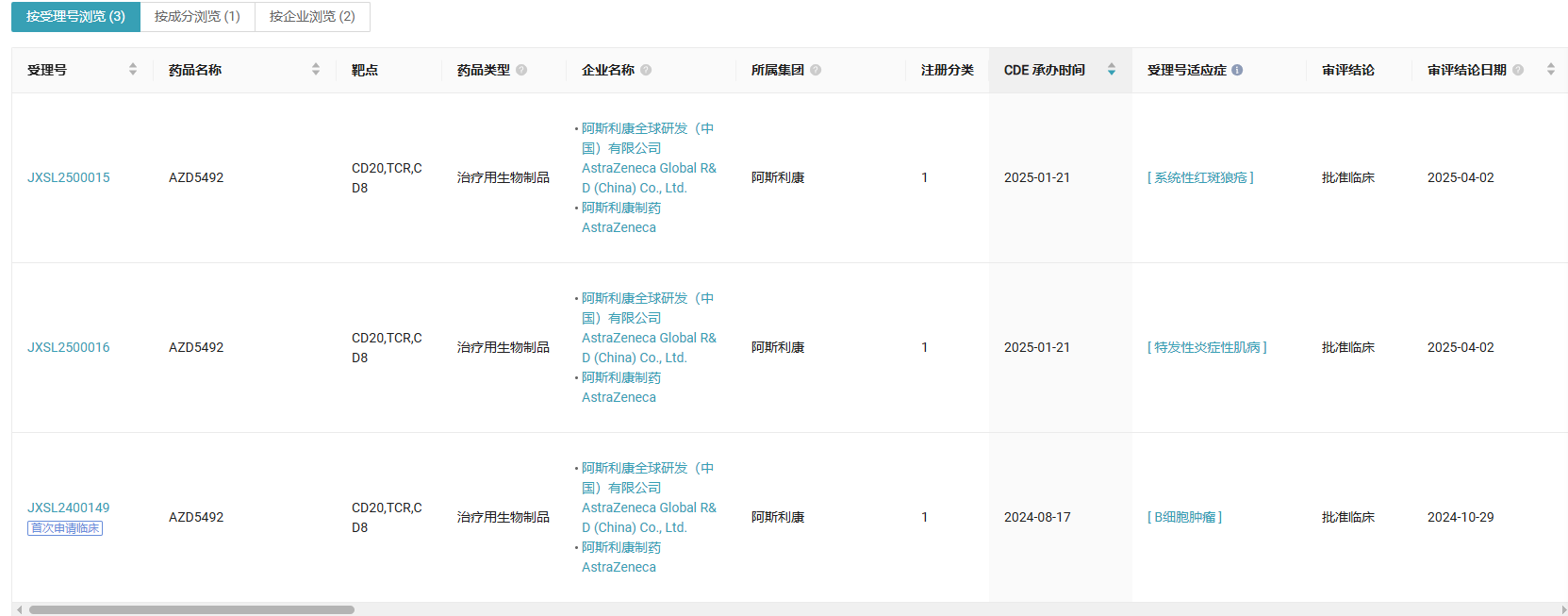1568x616 pixels.
Task: Click 2025-04-02 in JXSL2500015 row
Action: pyautogui.click(x=1461, y=177)
